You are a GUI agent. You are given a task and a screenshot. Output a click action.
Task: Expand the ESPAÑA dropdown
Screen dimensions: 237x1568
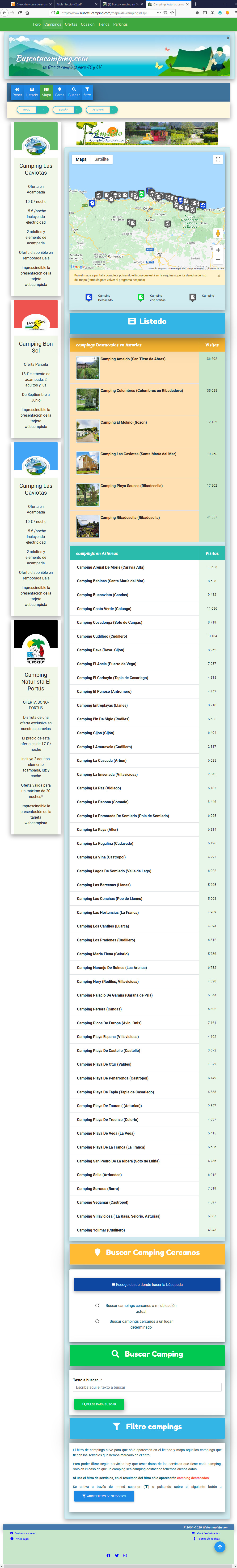[x=67, y=110]
